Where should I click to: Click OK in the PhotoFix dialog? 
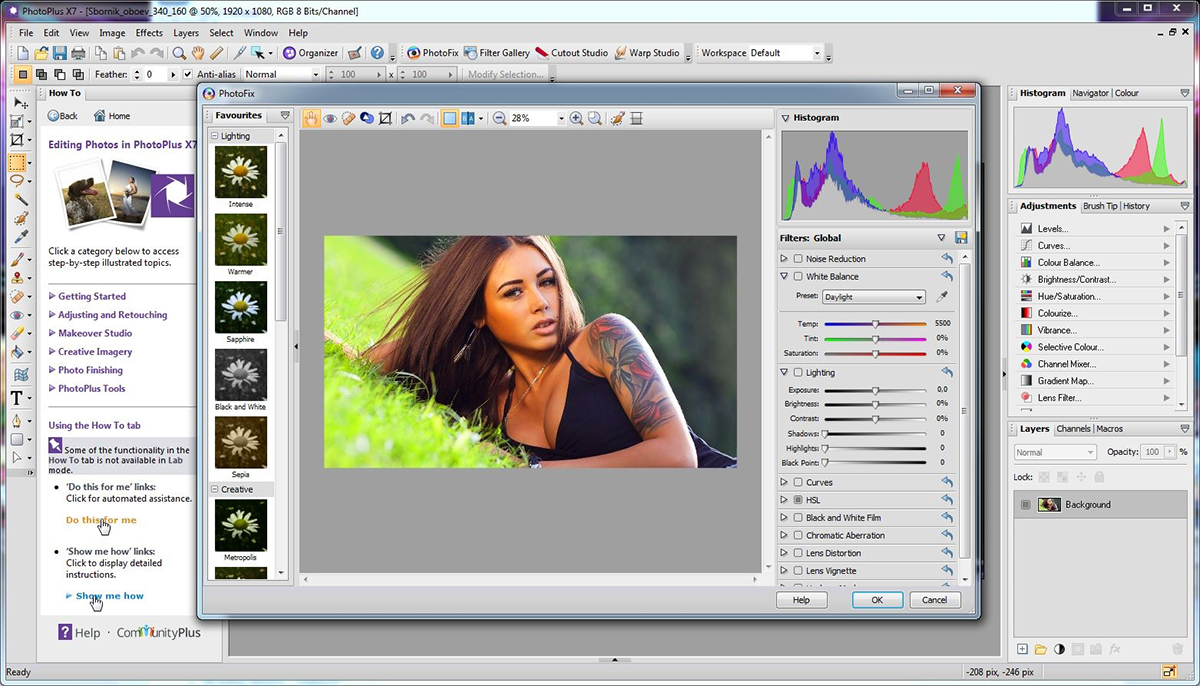[877, 600]
